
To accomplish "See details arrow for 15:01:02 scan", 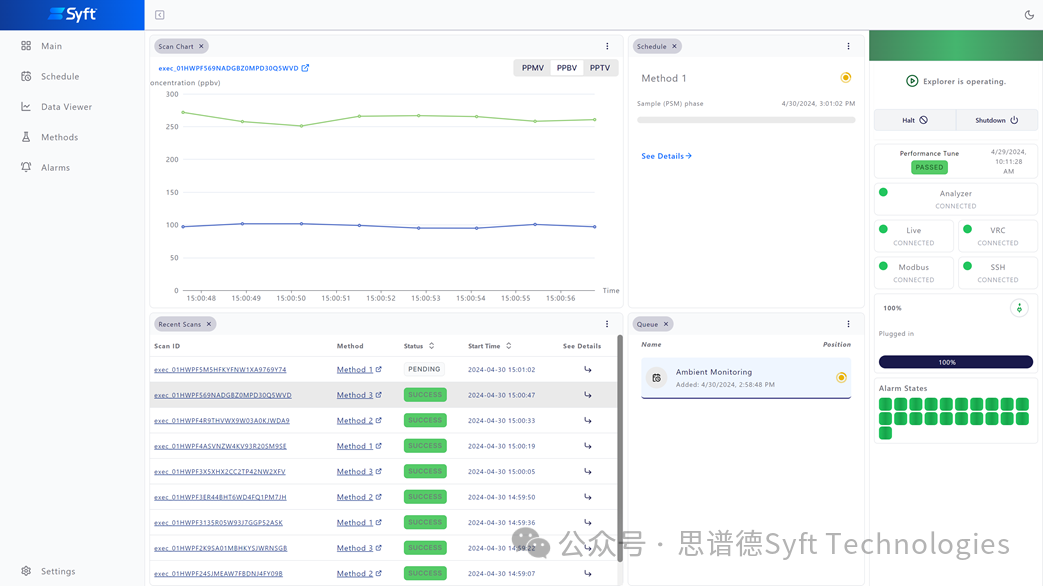I will click(x=588, y=370).
